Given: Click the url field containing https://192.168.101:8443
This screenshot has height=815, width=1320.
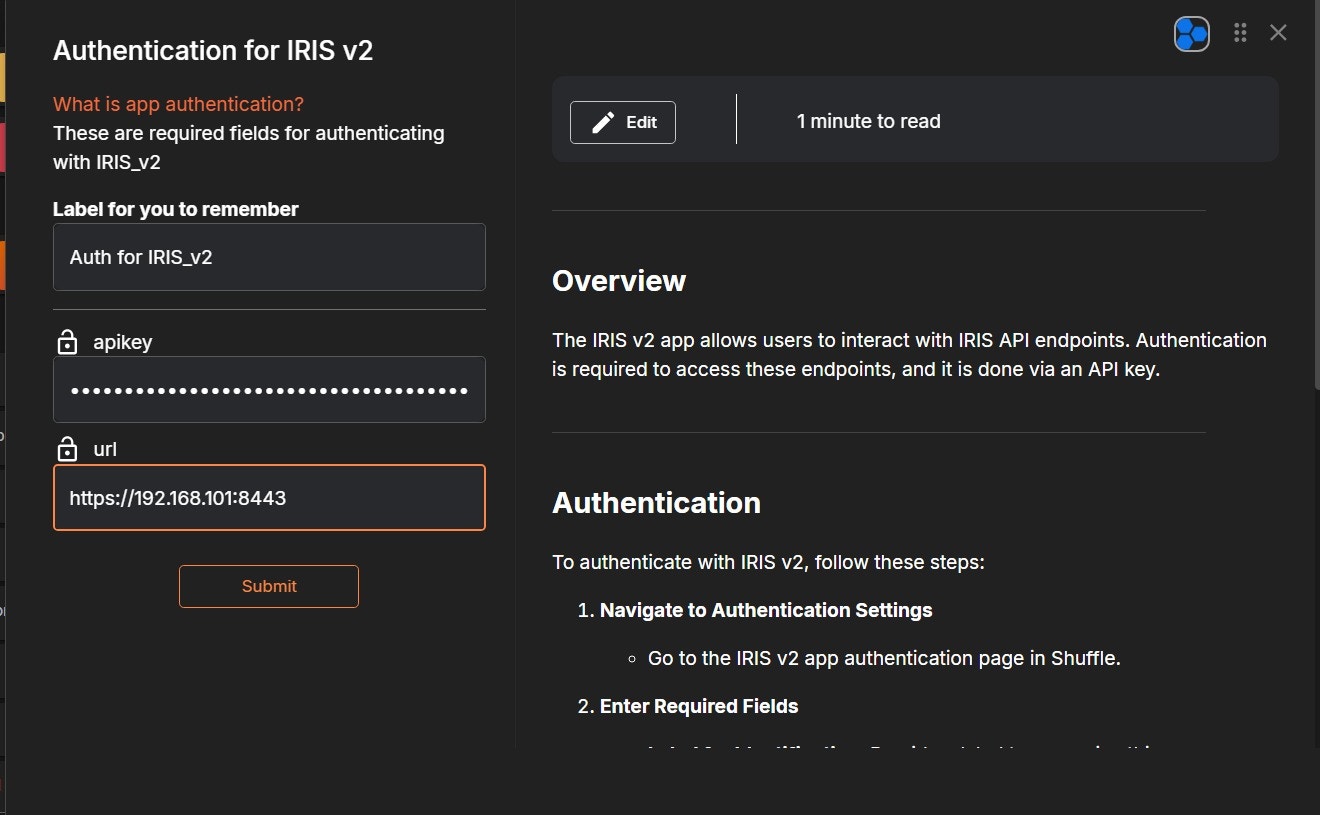Looking at the screenshot, I should tap(269, 497).
